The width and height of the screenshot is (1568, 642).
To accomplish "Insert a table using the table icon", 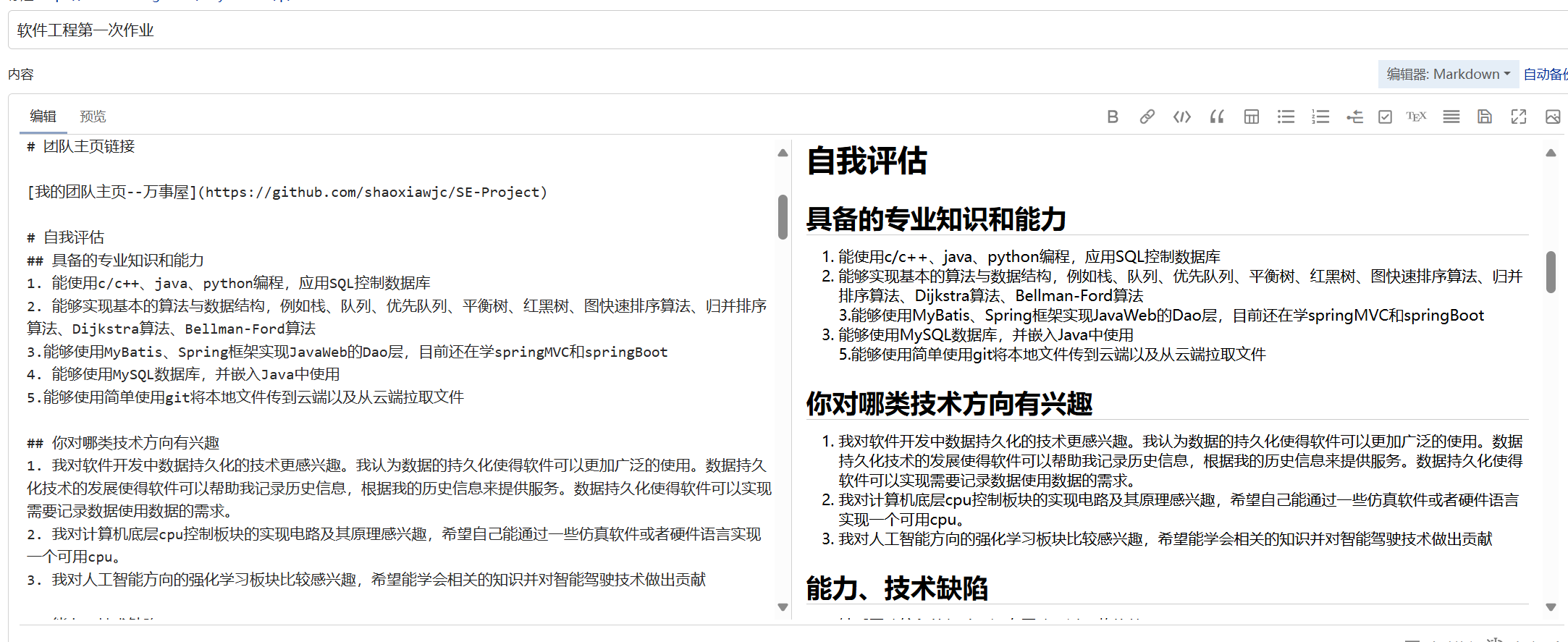I will point(1252,117).
